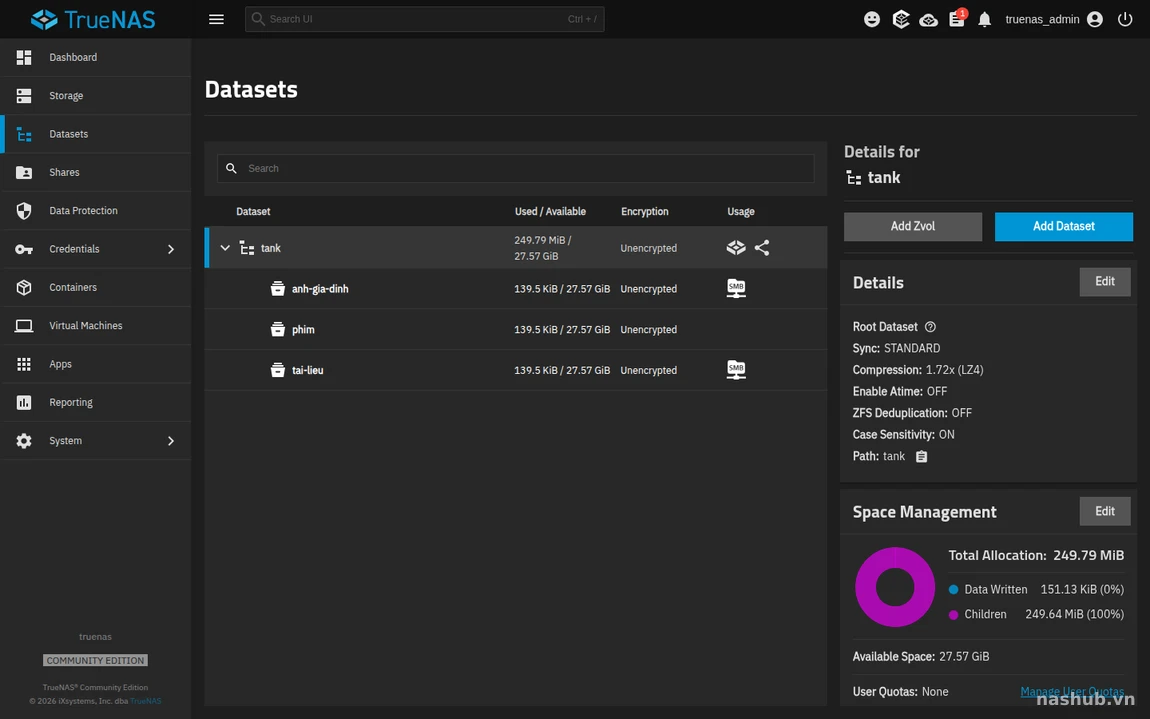
Task: Click the share icon on tank row
Action: pyautogui.click(x=762, y=248)
